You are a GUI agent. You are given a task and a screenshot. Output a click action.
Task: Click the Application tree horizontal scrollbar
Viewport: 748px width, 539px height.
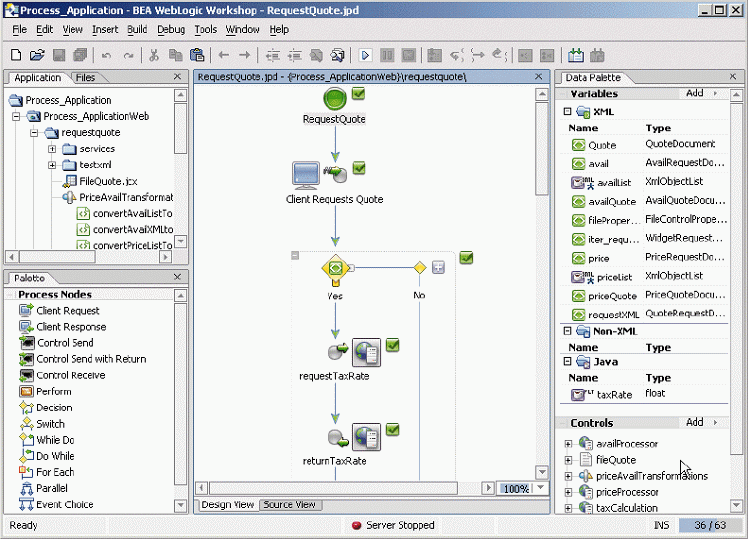57,257
